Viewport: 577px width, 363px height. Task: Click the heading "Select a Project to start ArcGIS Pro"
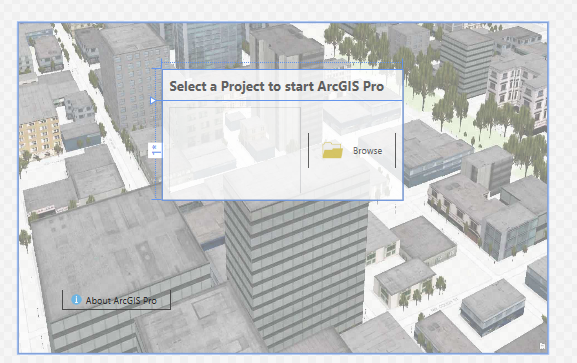(277, 86)
